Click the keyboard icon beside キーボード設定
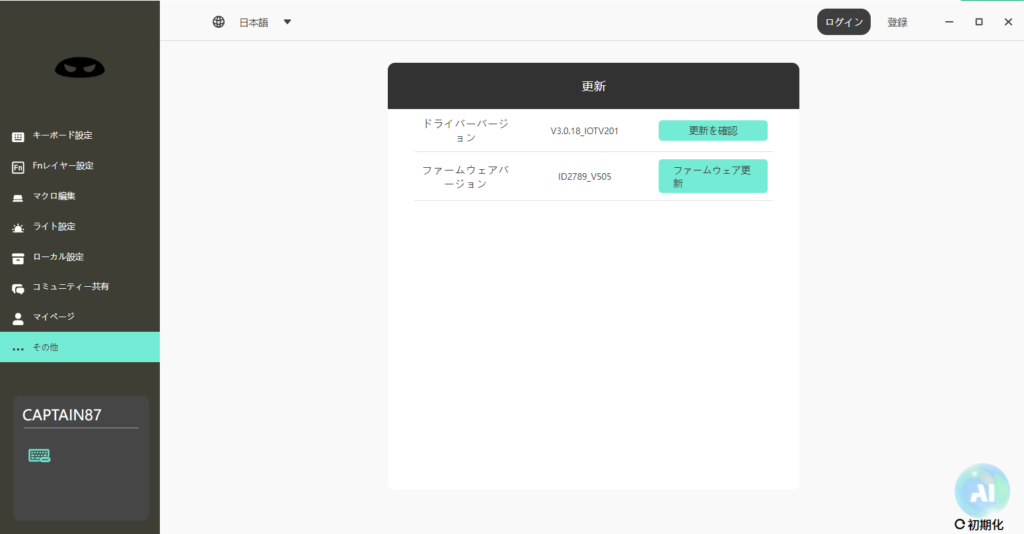 coord(18,137)
